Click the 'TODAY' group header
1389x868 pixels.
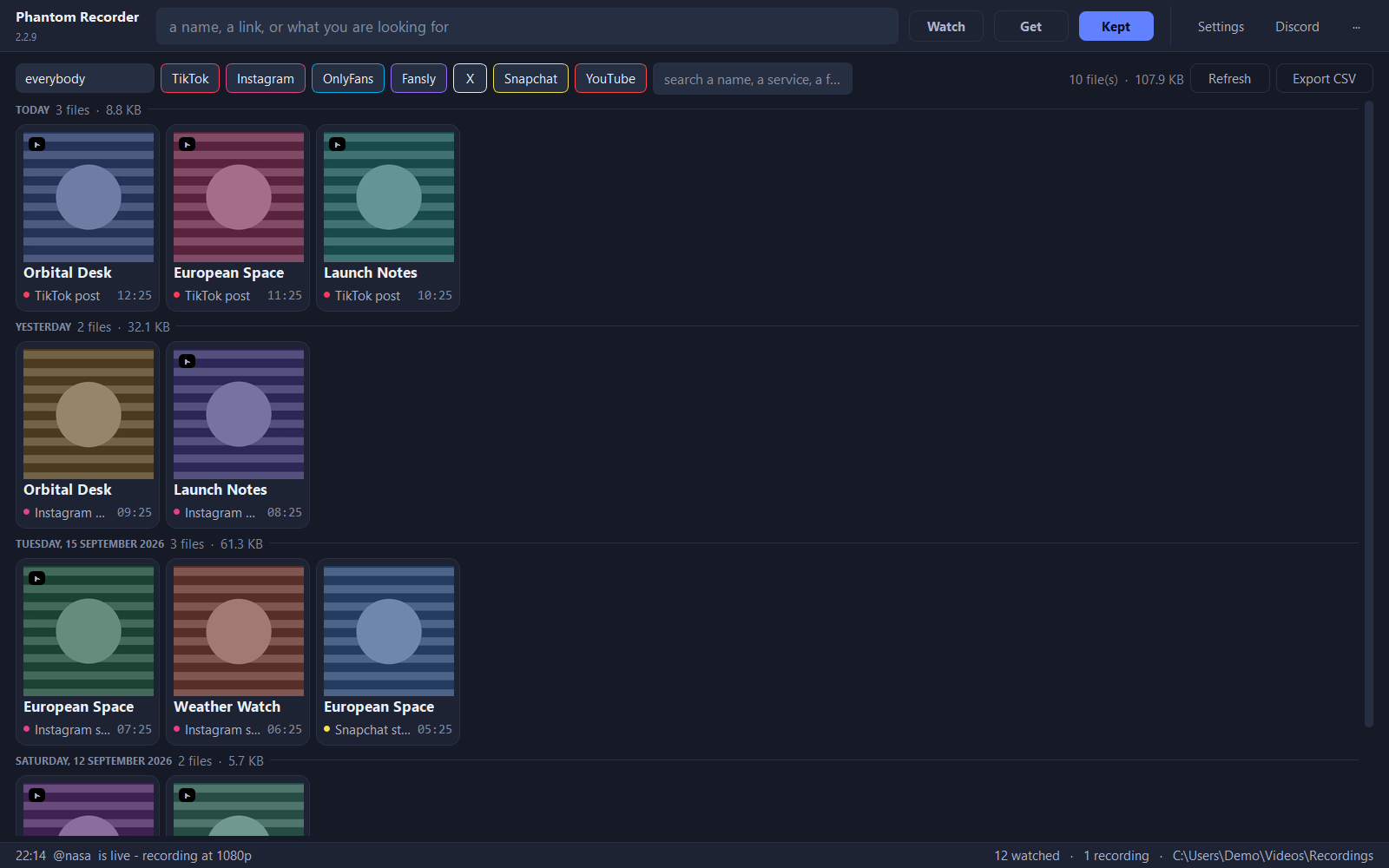[x=32, y=110]
